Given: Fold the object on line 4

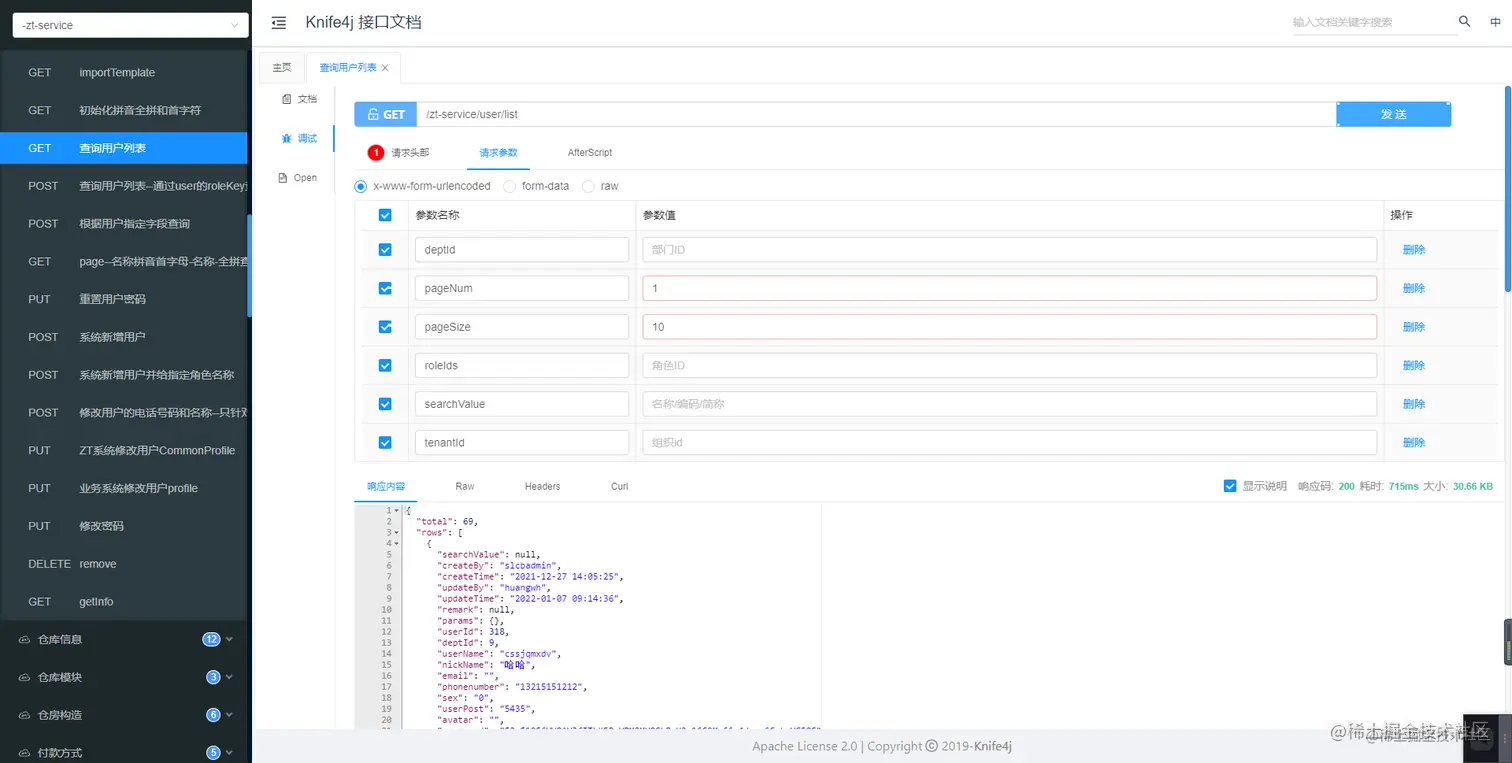Looking at the screenshot, I should [397, 544].
